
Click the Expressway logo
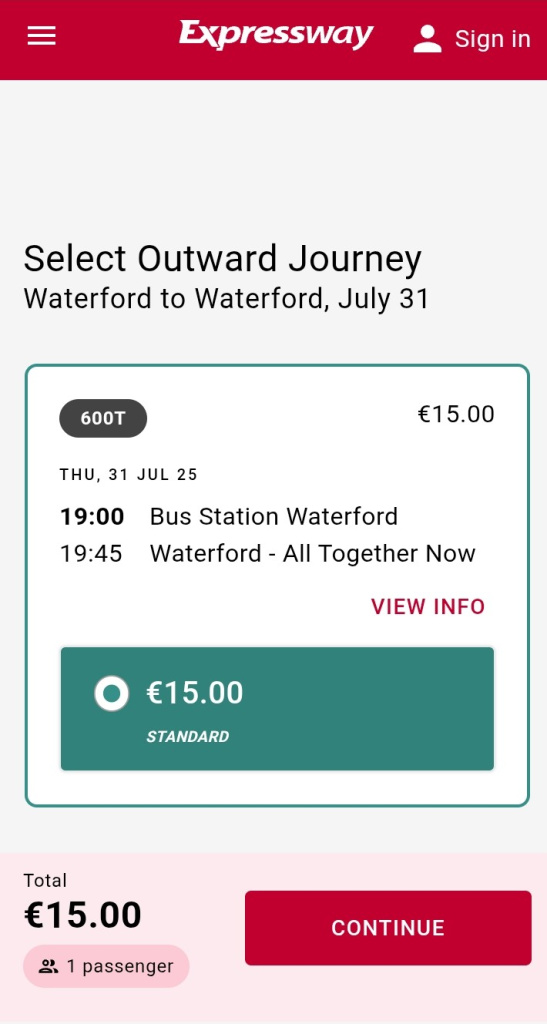(276, 35)
